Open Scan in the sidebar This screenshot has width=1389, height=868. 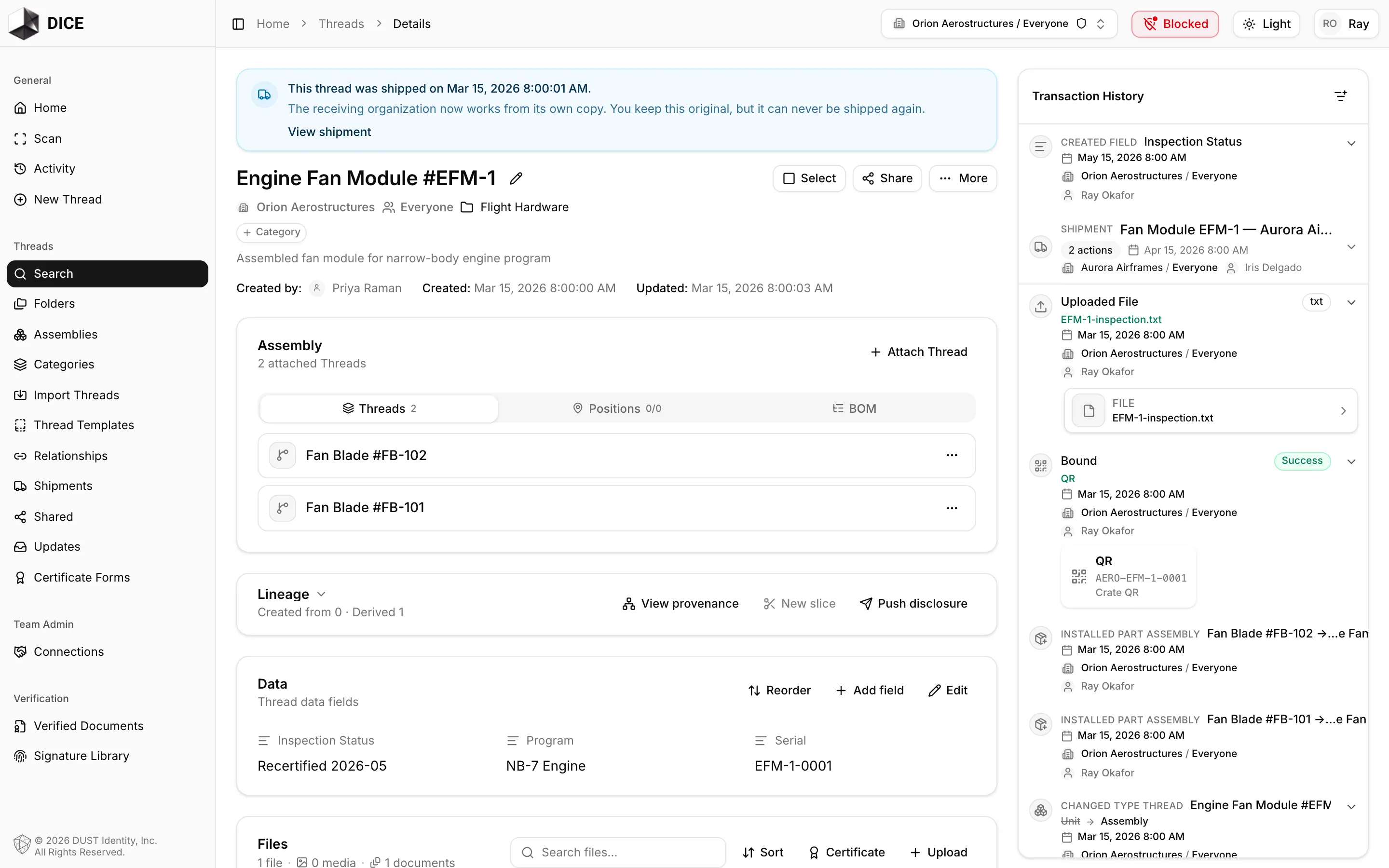[108, 138]
